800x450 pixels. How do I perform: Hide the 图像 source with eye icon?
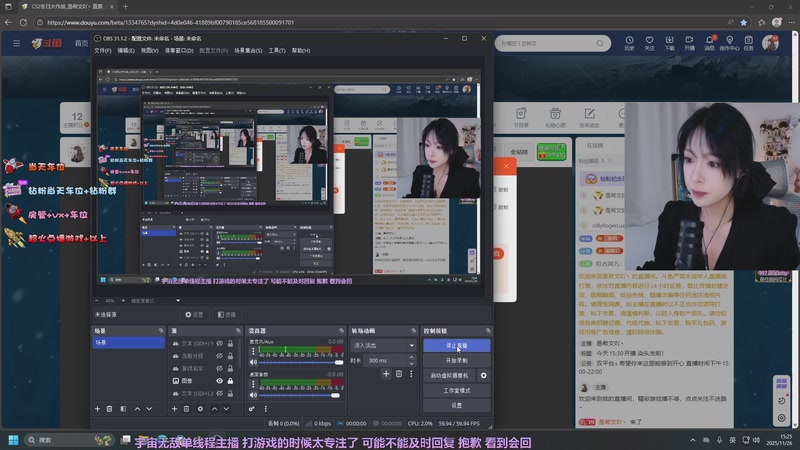coord(219,381)
